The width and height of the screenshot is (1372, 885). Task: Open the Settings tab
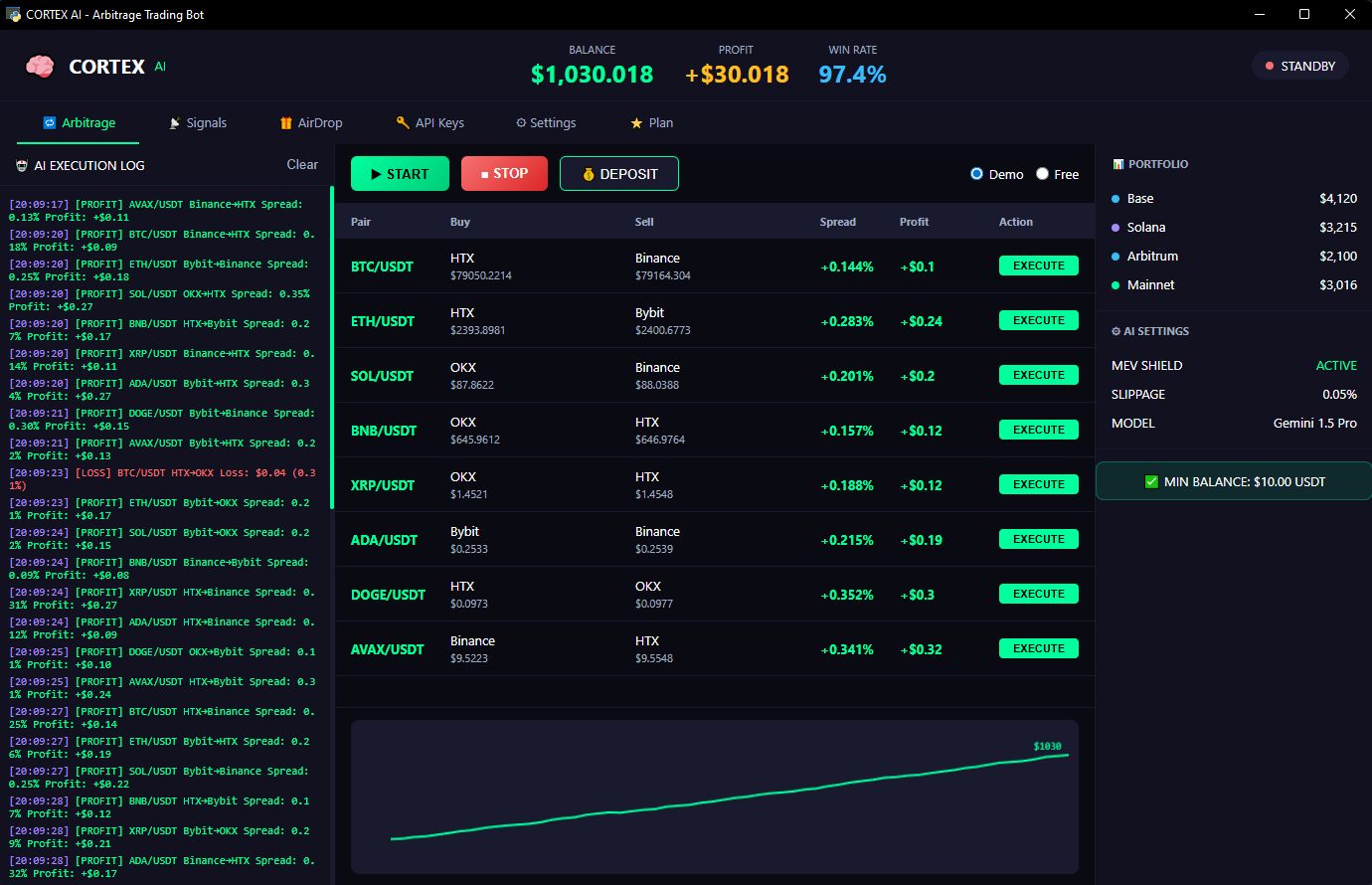pos(546,123)
